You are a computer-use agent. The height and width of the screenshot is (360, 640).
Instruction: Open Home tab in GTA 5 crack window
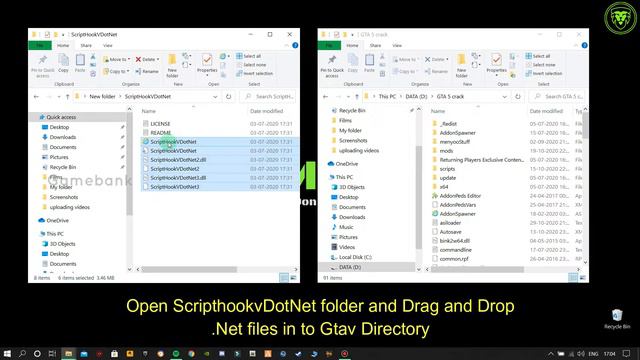[x=352, y=45]
